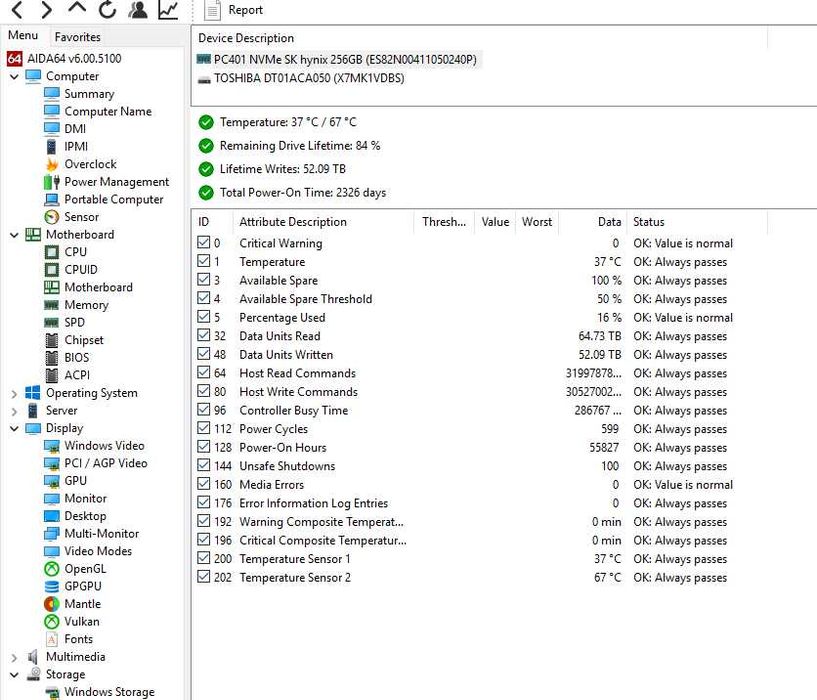Select Windows Storage in the tree
The image size is (817, 700).
pos(109,692)
